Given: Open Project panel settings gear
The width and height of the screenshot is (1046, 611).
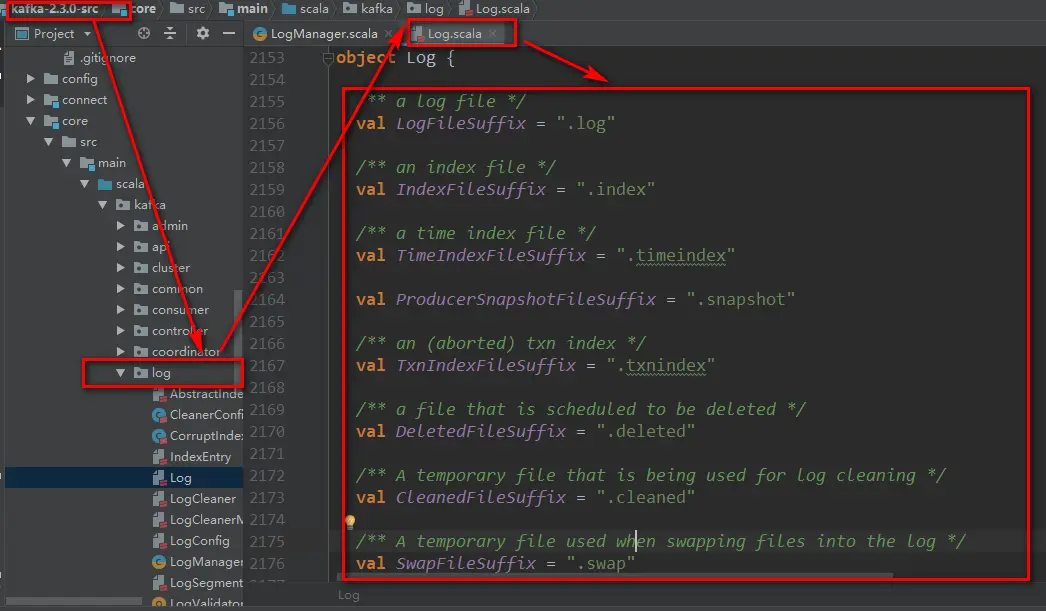Looking at the screenshot, I should 203,33.
